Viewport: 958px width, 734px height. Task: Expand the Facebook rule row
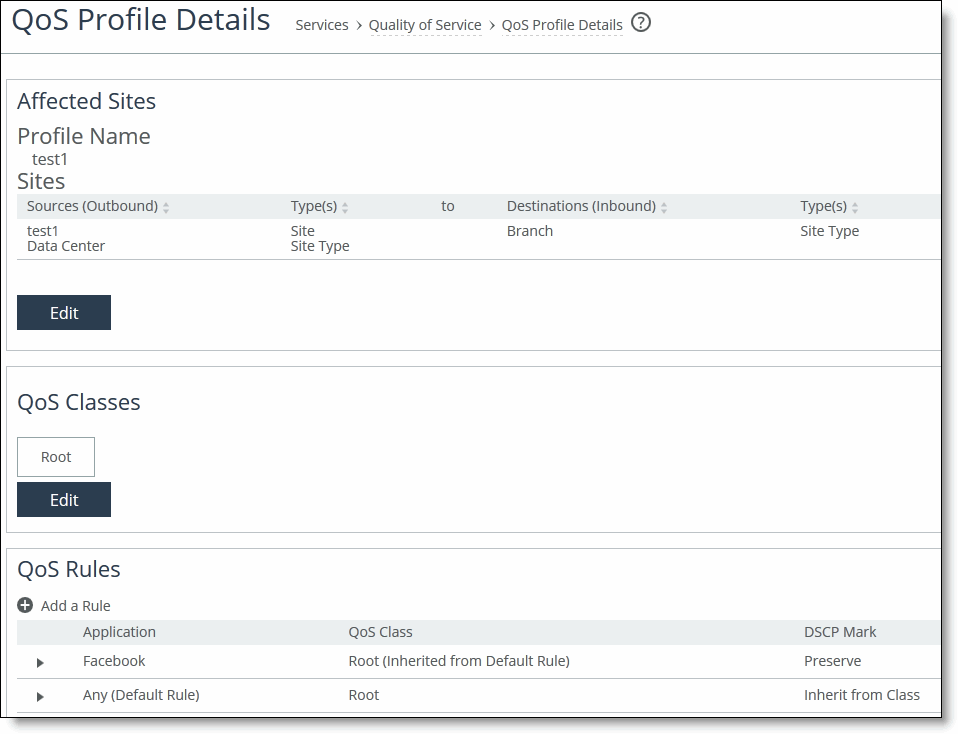(x=40, y=662)
